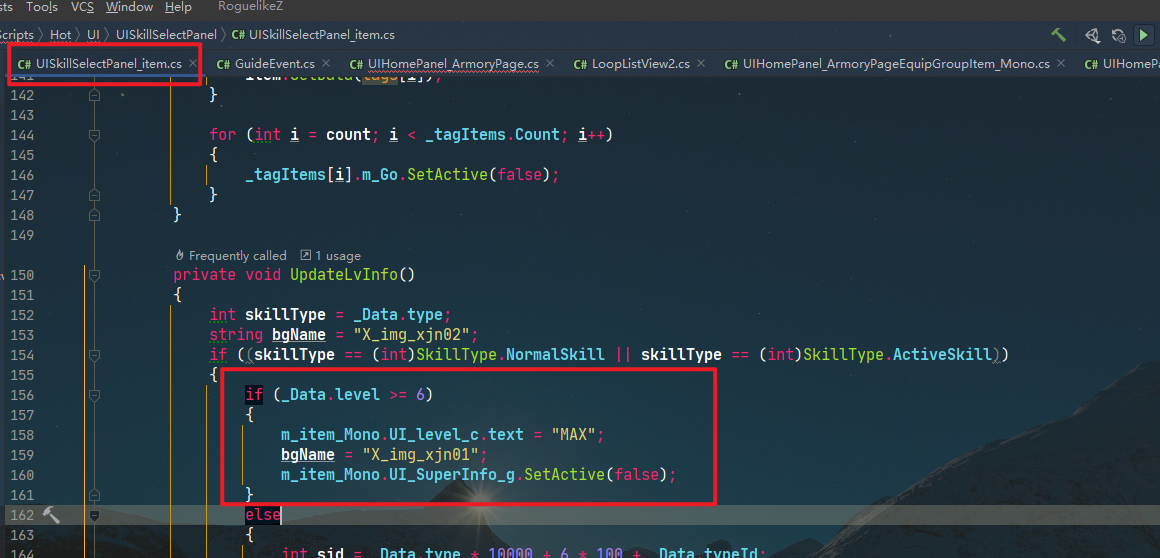
Task: Switch to UIHomePanel_ArmoryPageEquipGroupItem_Mono.cs tab
Action: coord(895,64)
